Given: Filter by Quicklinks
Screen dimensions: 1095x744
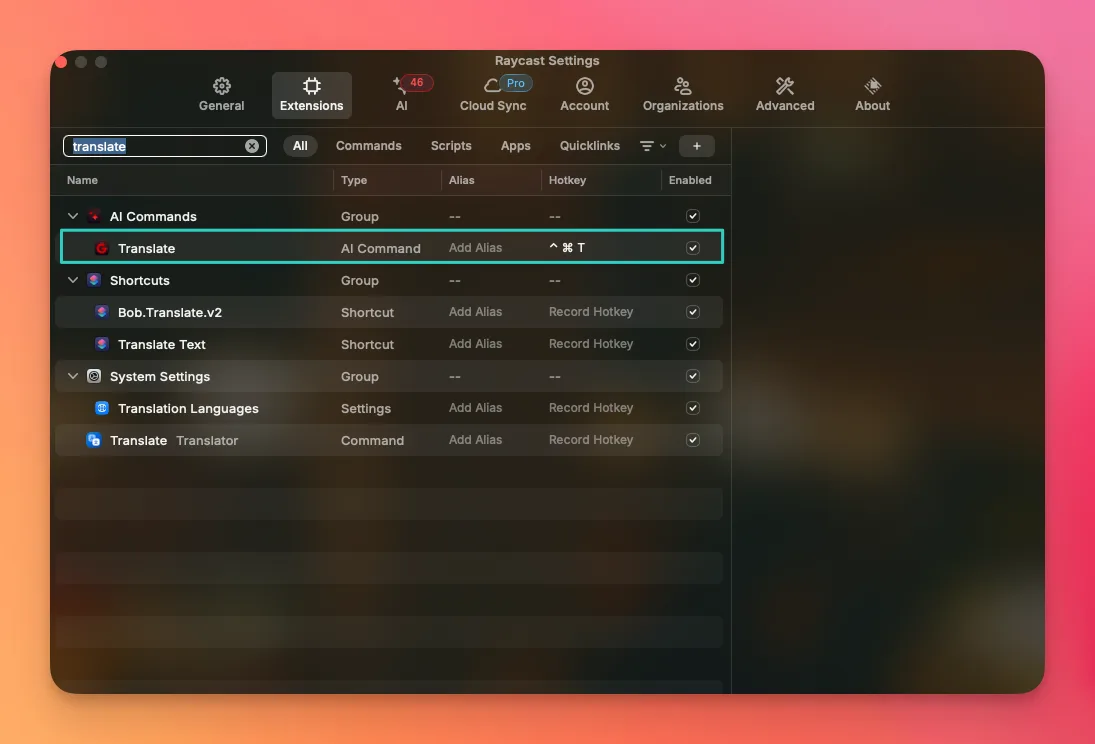Looking at the screenshot, I should [x=589, y=146].
